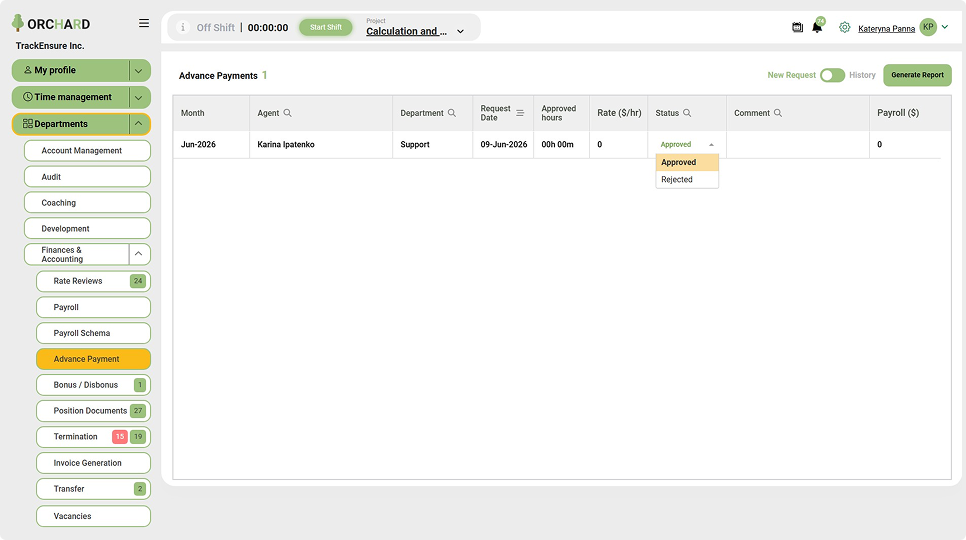Click the Generate Report button
Screen dimensions: 966x540
pos(917,75)
